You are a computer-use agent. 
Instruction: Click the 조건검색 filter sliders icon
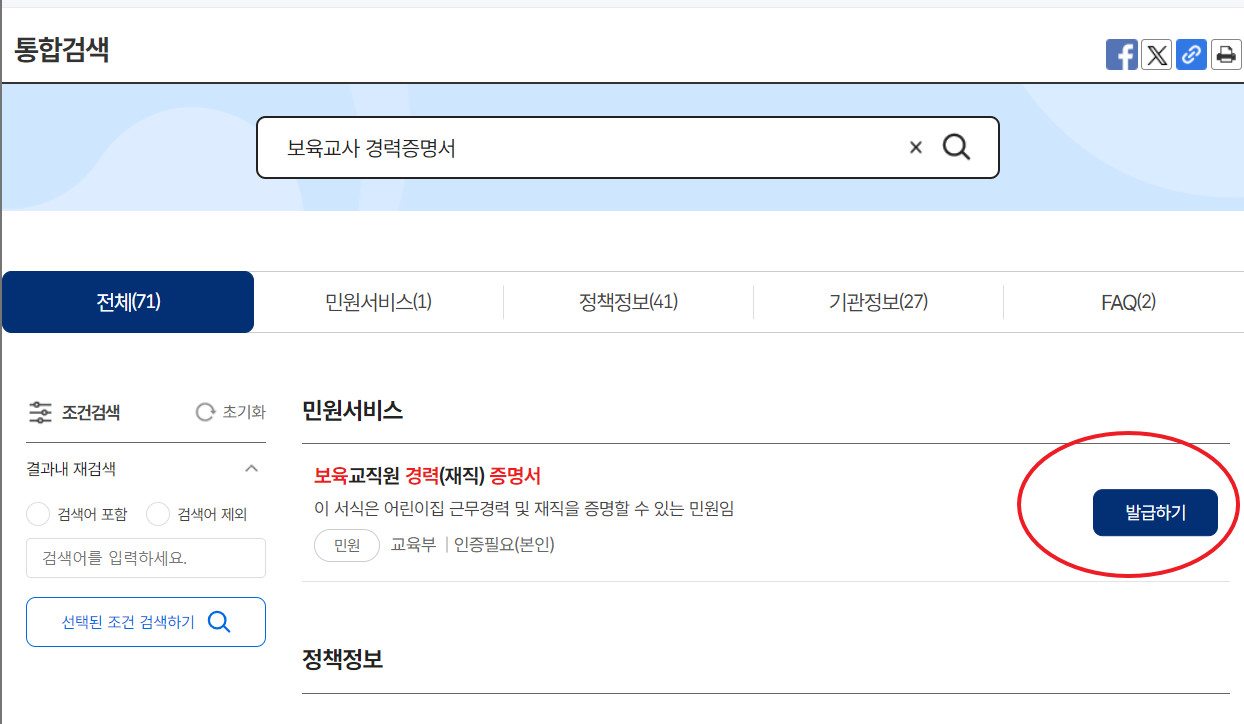pyautogui.click(x=41, y=412)
